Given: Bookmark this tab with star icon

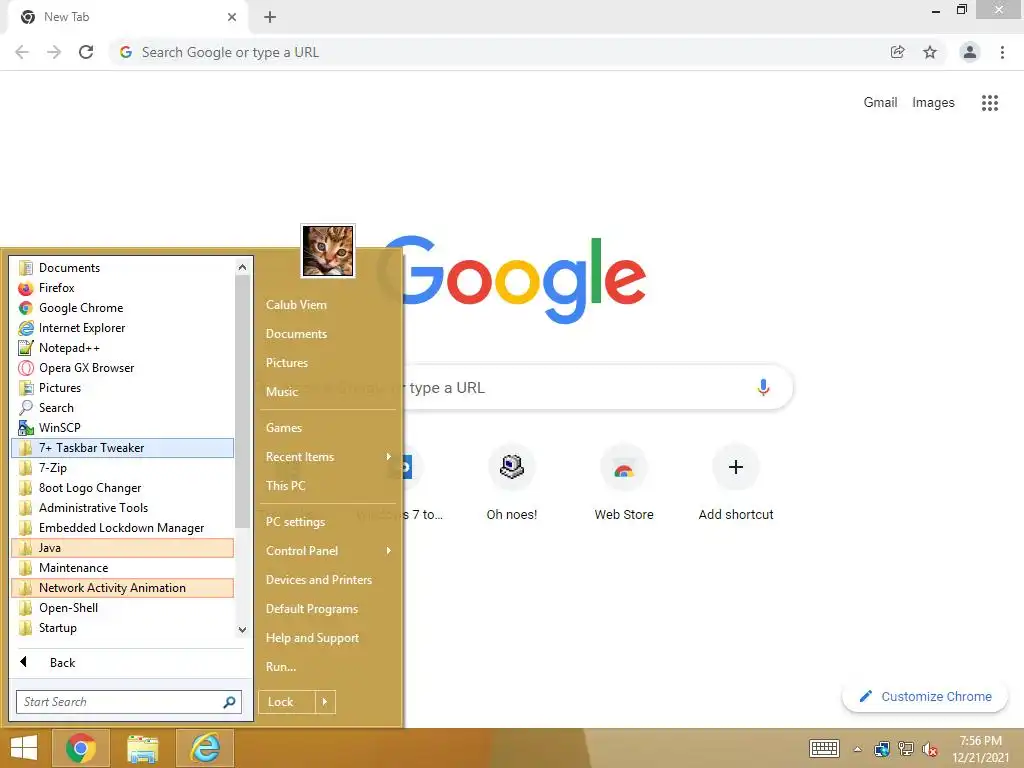Looking at the screenshot, I should click(x=930, y=52).
